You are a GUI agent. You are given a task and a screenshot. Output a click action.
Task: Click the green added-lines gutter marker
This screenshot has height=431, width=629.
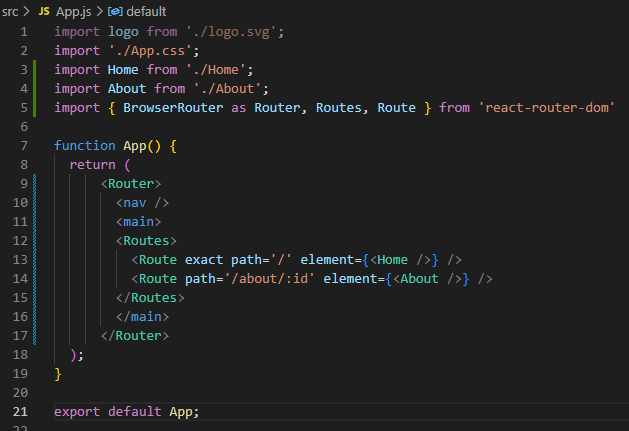34,89
